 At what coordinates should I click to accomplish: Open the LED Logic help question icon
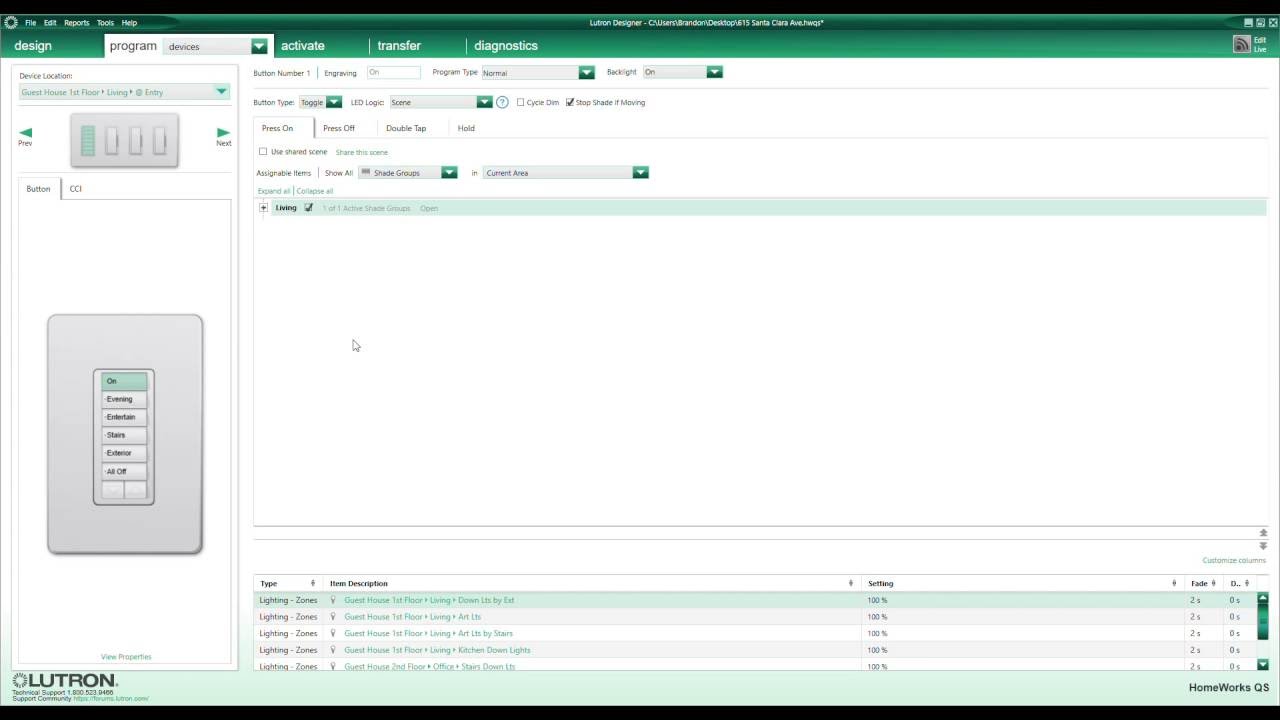tap(502, 102)
